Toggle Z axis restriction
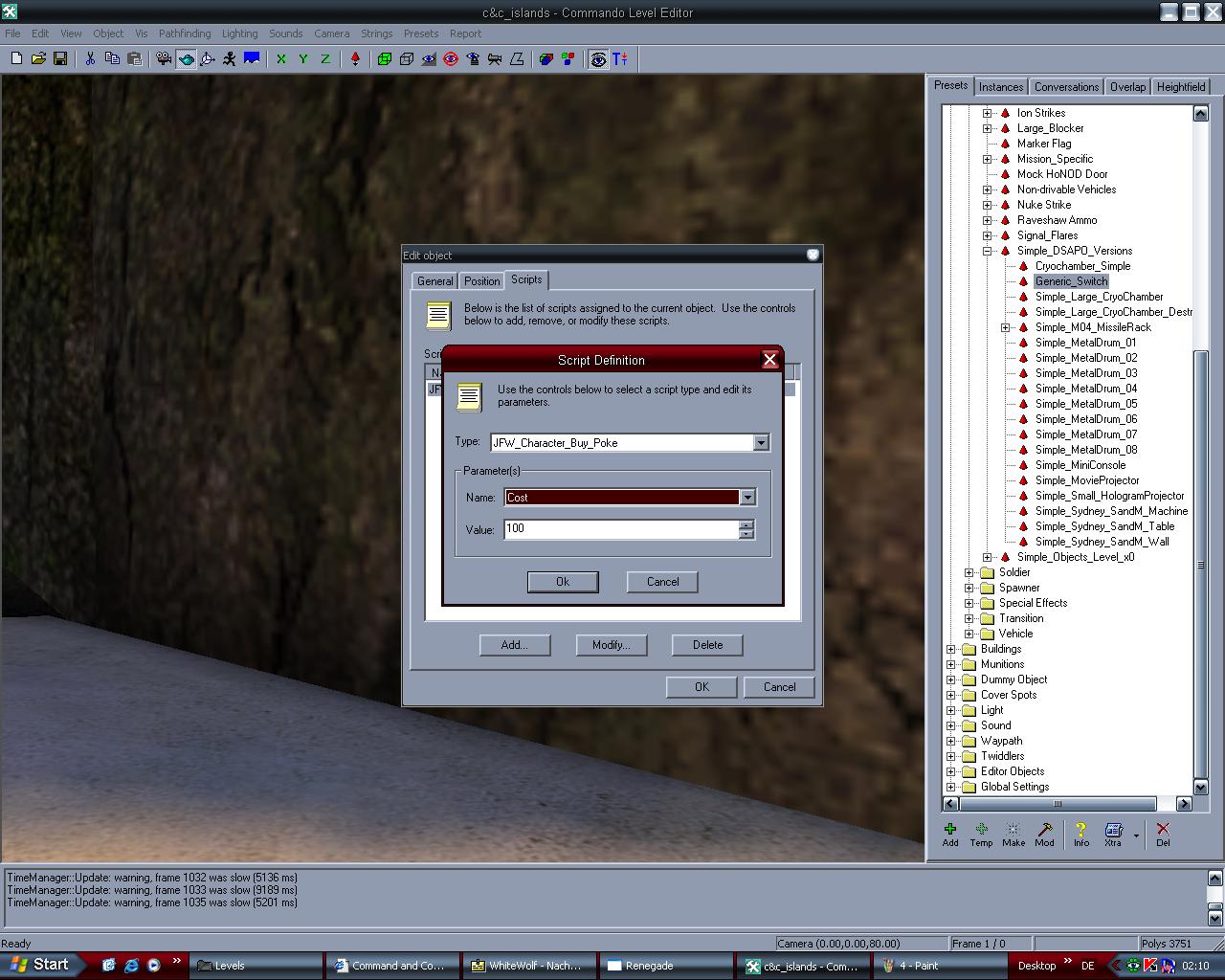 pyautogui.click(x=325, y=58)
